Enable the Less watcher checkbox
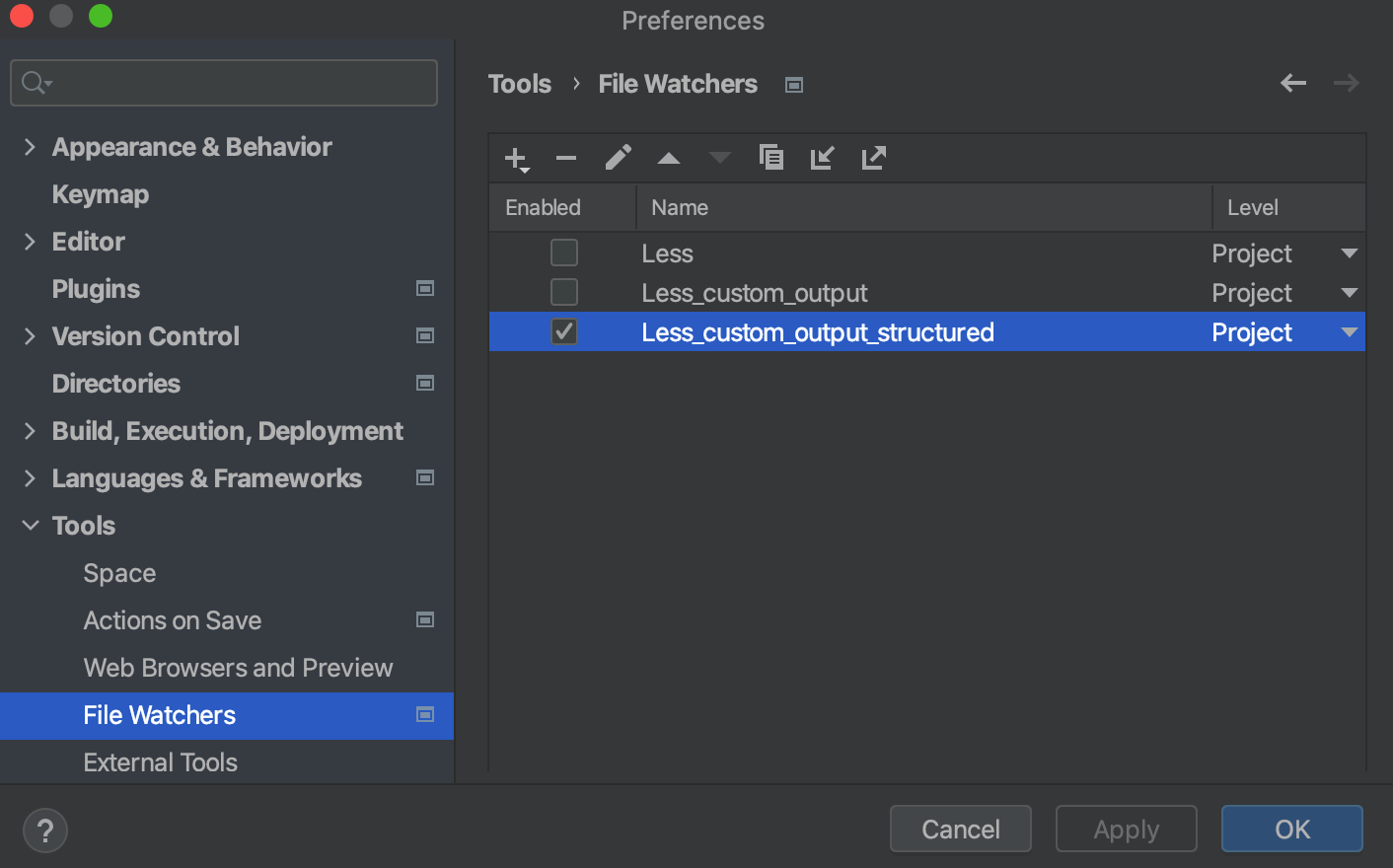Screen dimensions: 1393x868 (563, 253)
